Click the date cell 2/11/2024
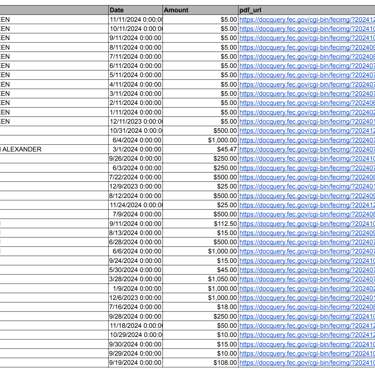The image size is (375, 375). point(136,103)
